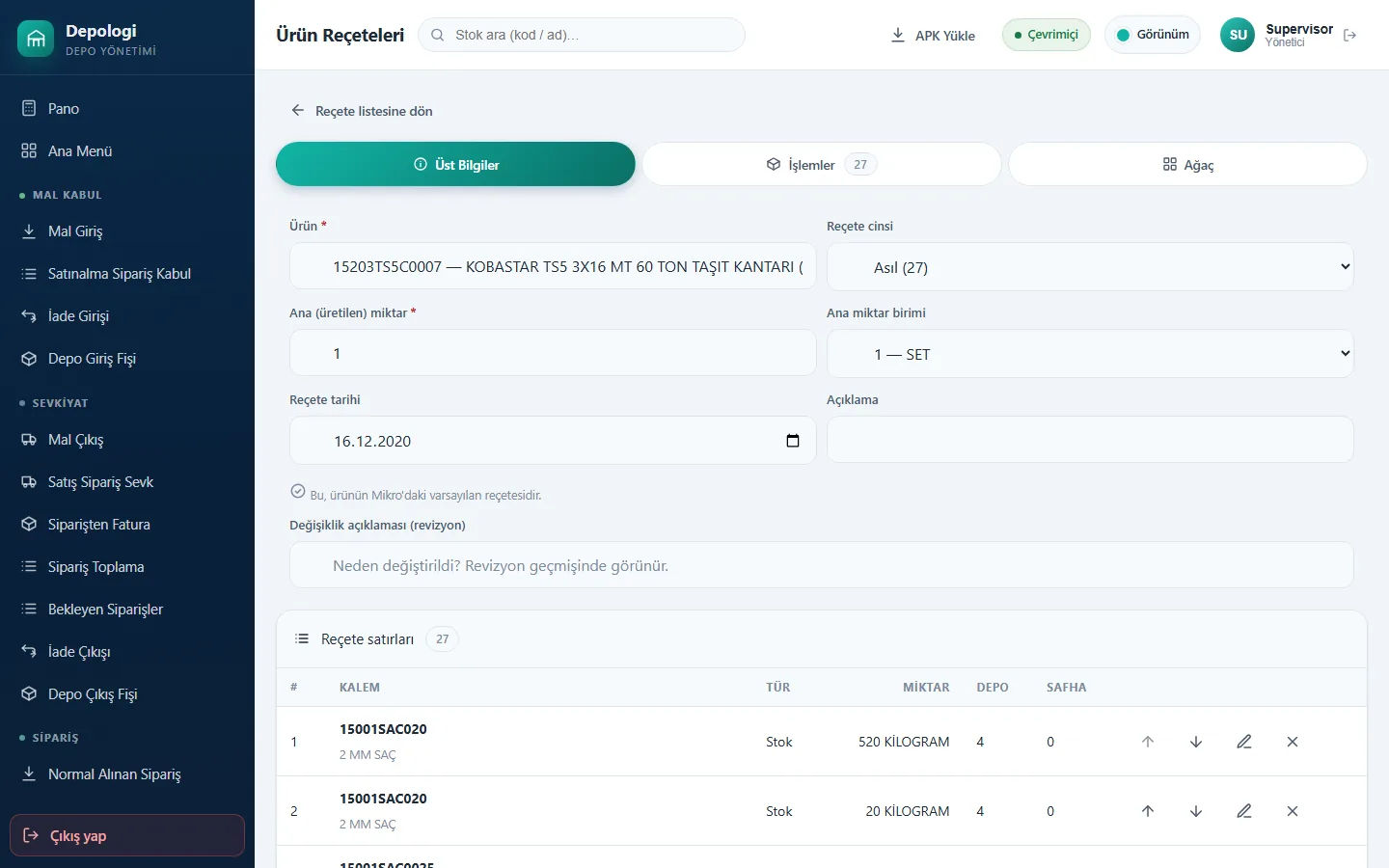Click the logout icon beside Supervisor
Screen dimensions: 1389x868
coord(1349,35)
